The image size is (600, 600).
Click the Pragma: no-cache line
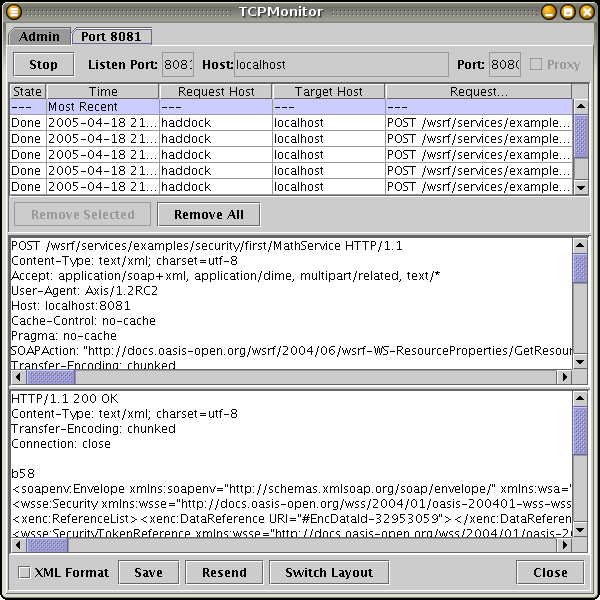coord(64,336)
